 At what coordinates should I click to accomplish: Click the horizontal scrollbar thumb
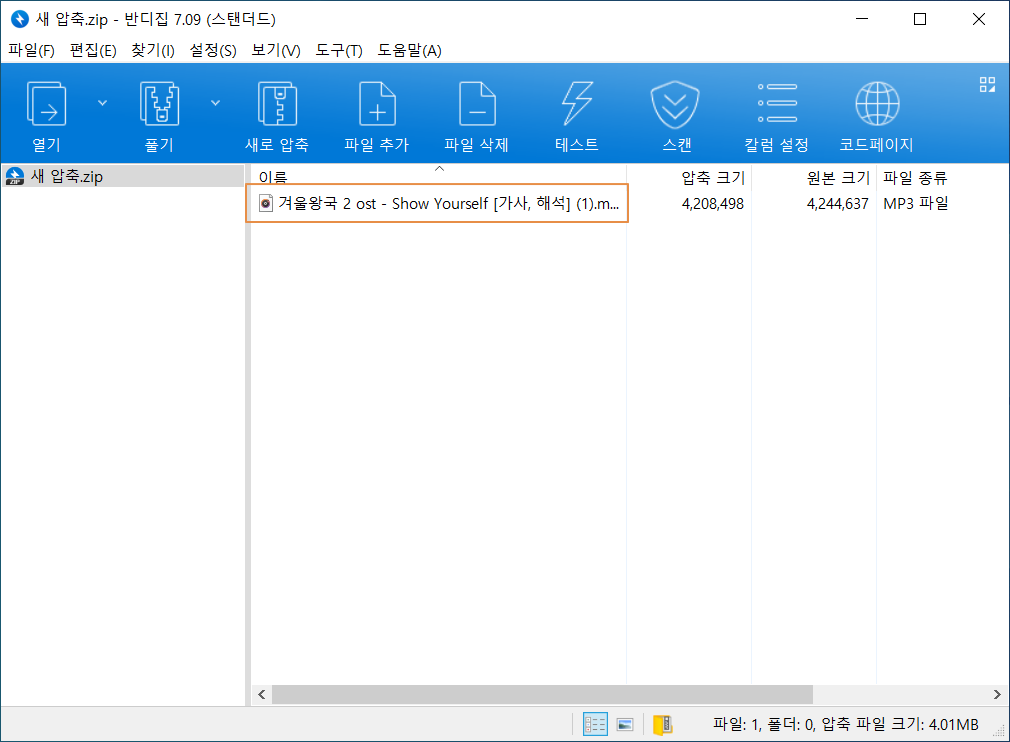click(x=542, y=694)
